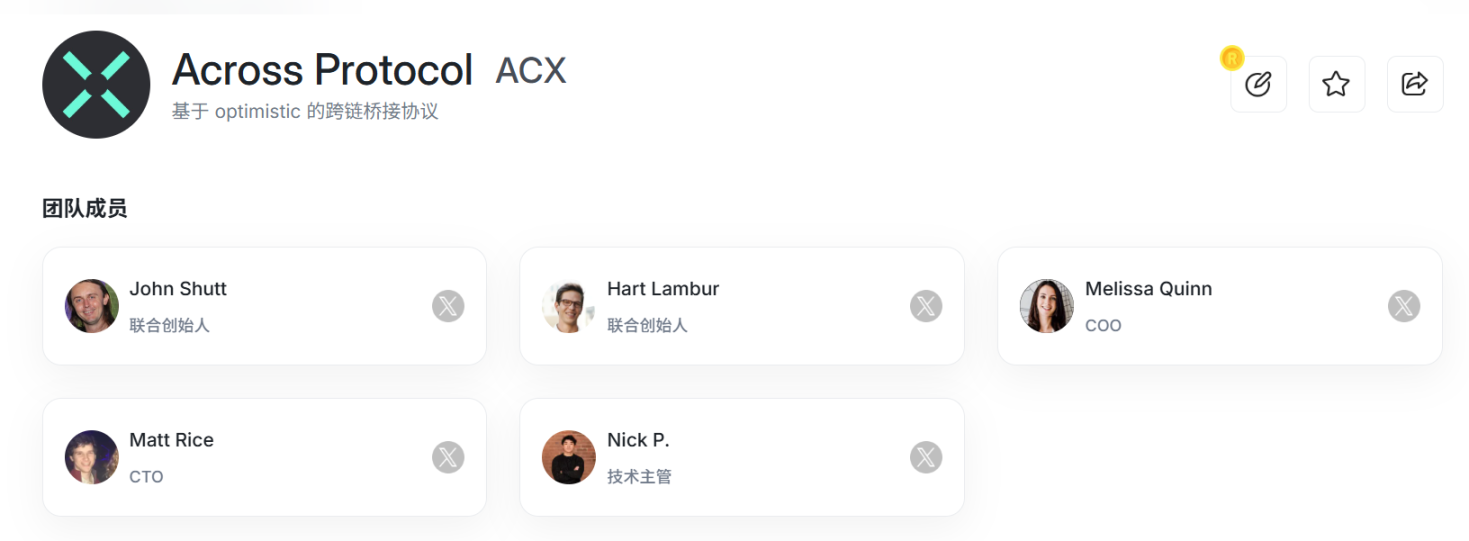
Task: Click Matt Rice's avatar photo
Action: click(x=92, y=457)
